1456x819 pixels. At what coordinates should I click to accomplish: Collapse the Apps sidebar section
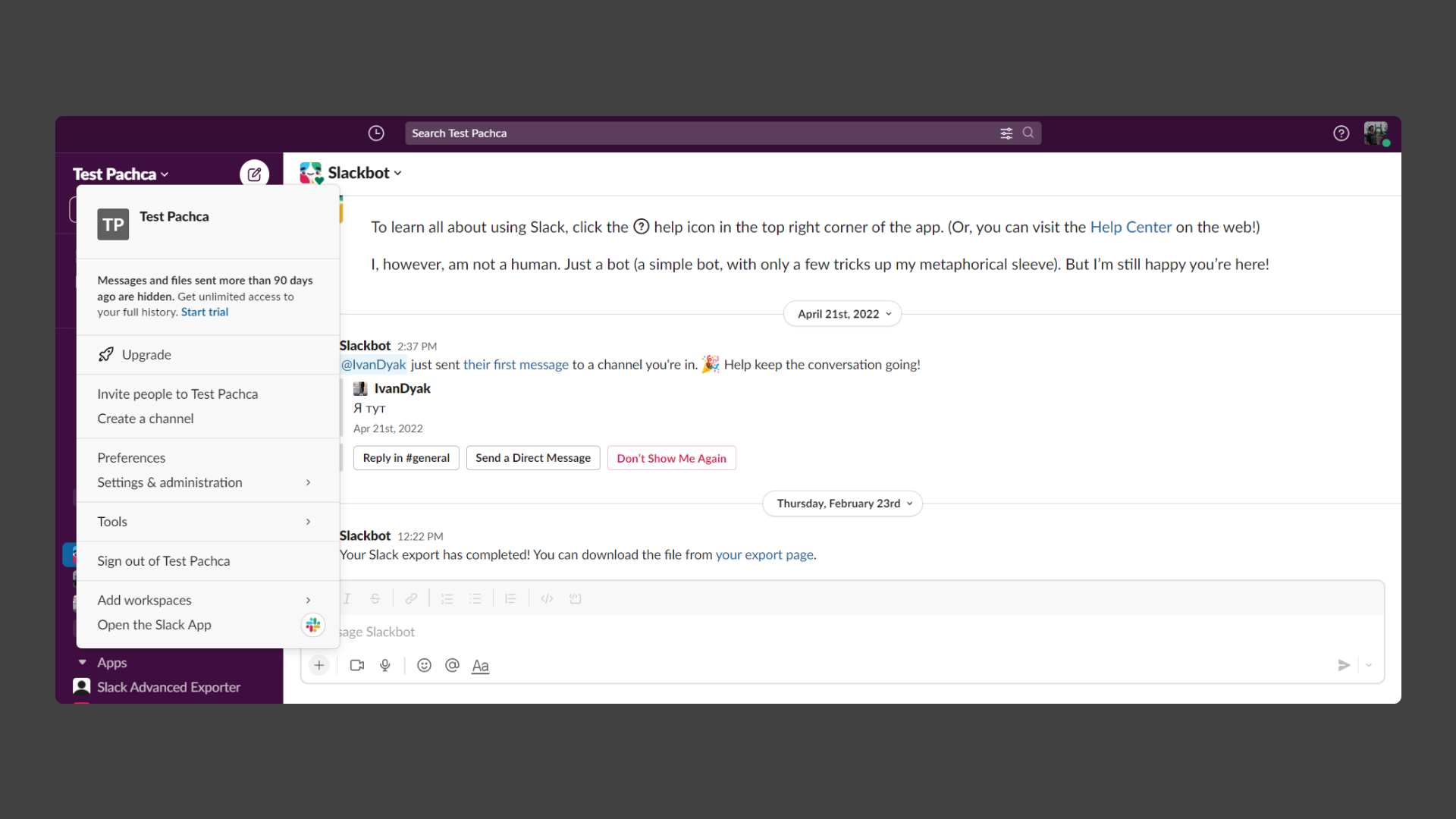click(x=83, y=663)
